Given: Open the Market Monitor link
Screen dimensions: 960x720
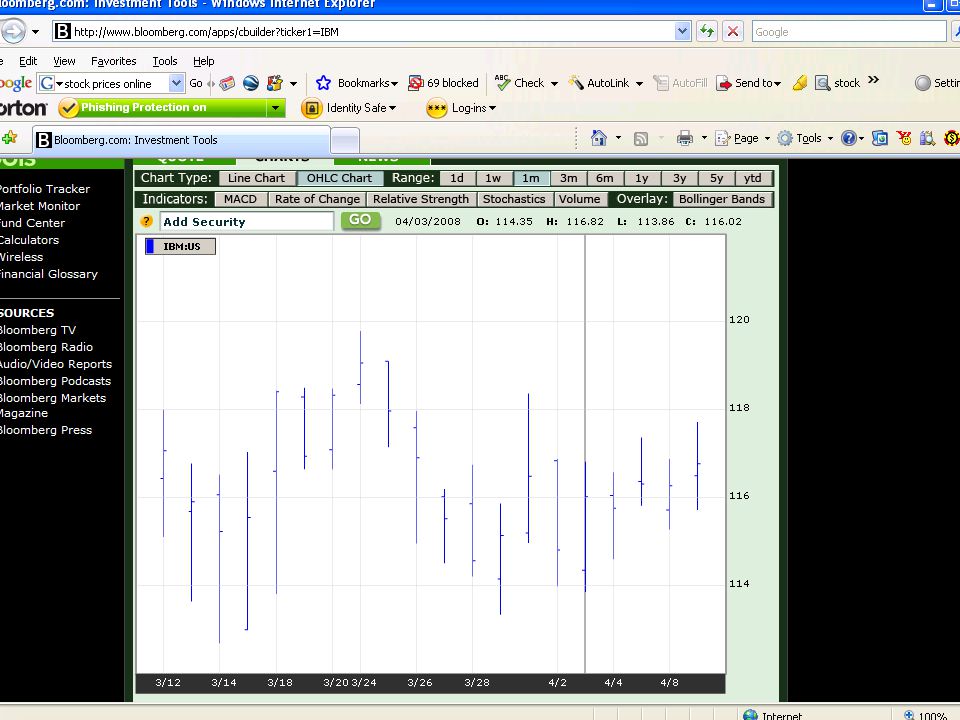Looking at the screenshot, I should tap(40, 206).
